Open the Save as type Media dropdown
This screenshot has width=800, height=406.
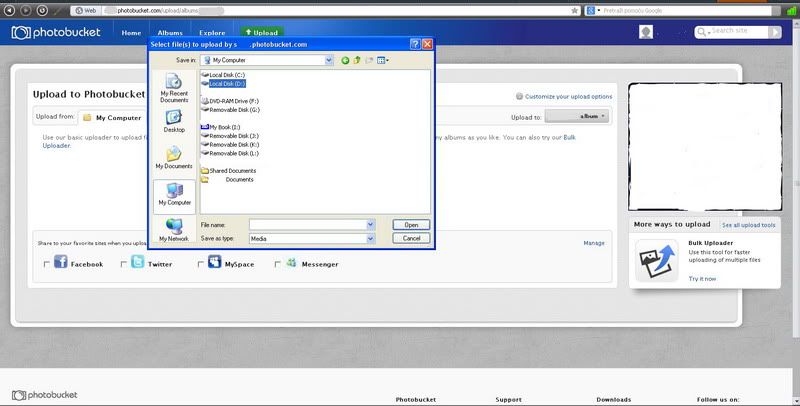(x=371, y=238)
